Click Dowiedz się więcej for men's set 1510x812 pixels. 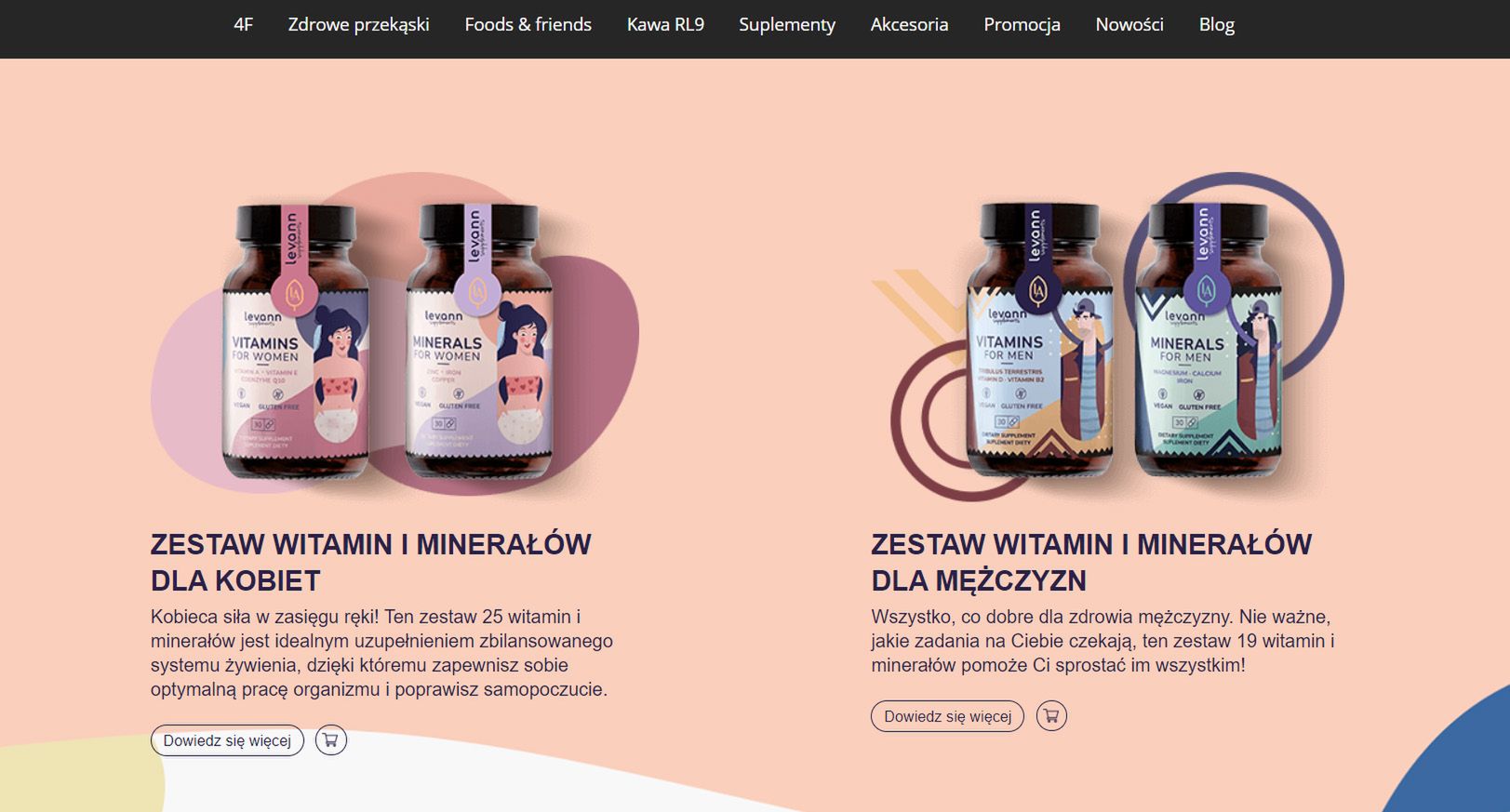pos(947,716)
